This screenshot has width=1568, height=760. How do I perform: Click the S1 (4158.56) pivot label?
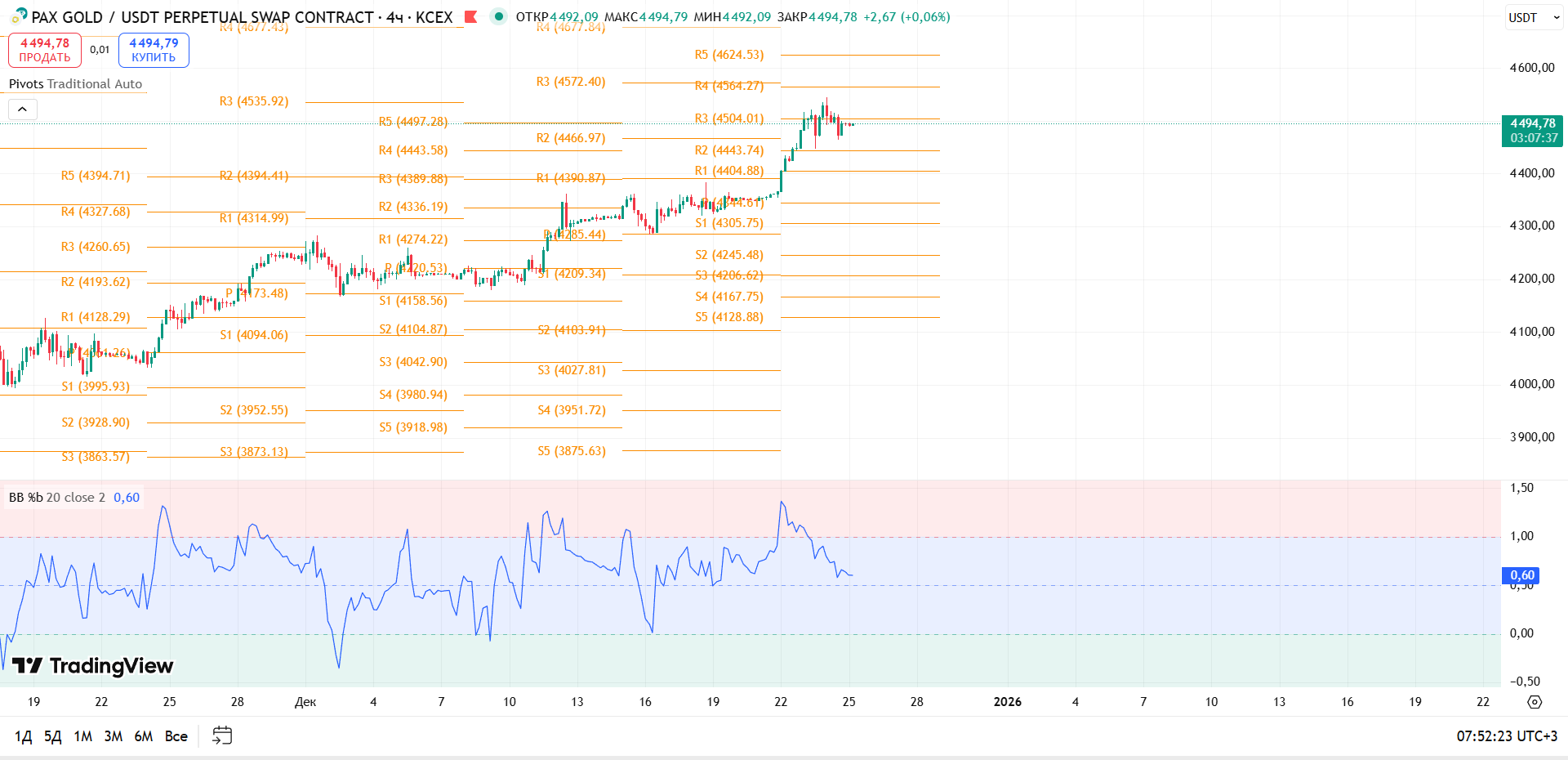coord(413,301)
